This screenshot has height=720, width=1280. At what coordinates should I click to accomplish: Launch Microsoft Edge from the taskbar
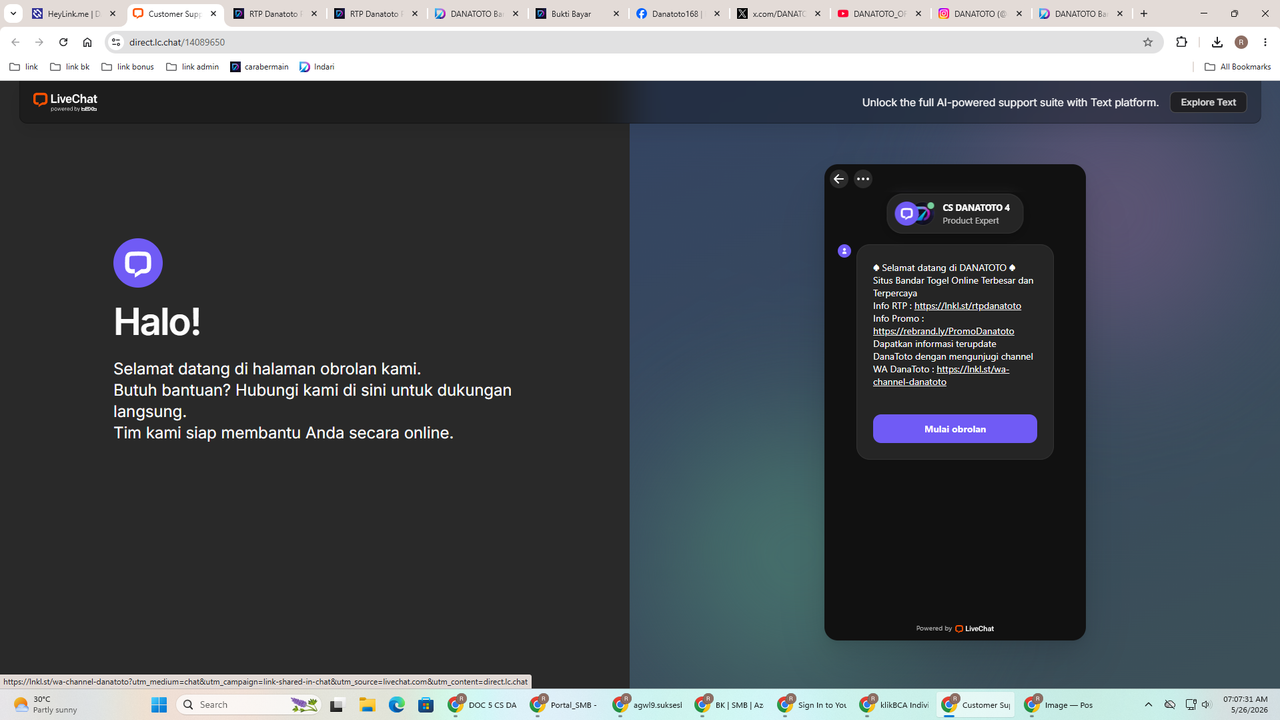click(x=396, y=705)
